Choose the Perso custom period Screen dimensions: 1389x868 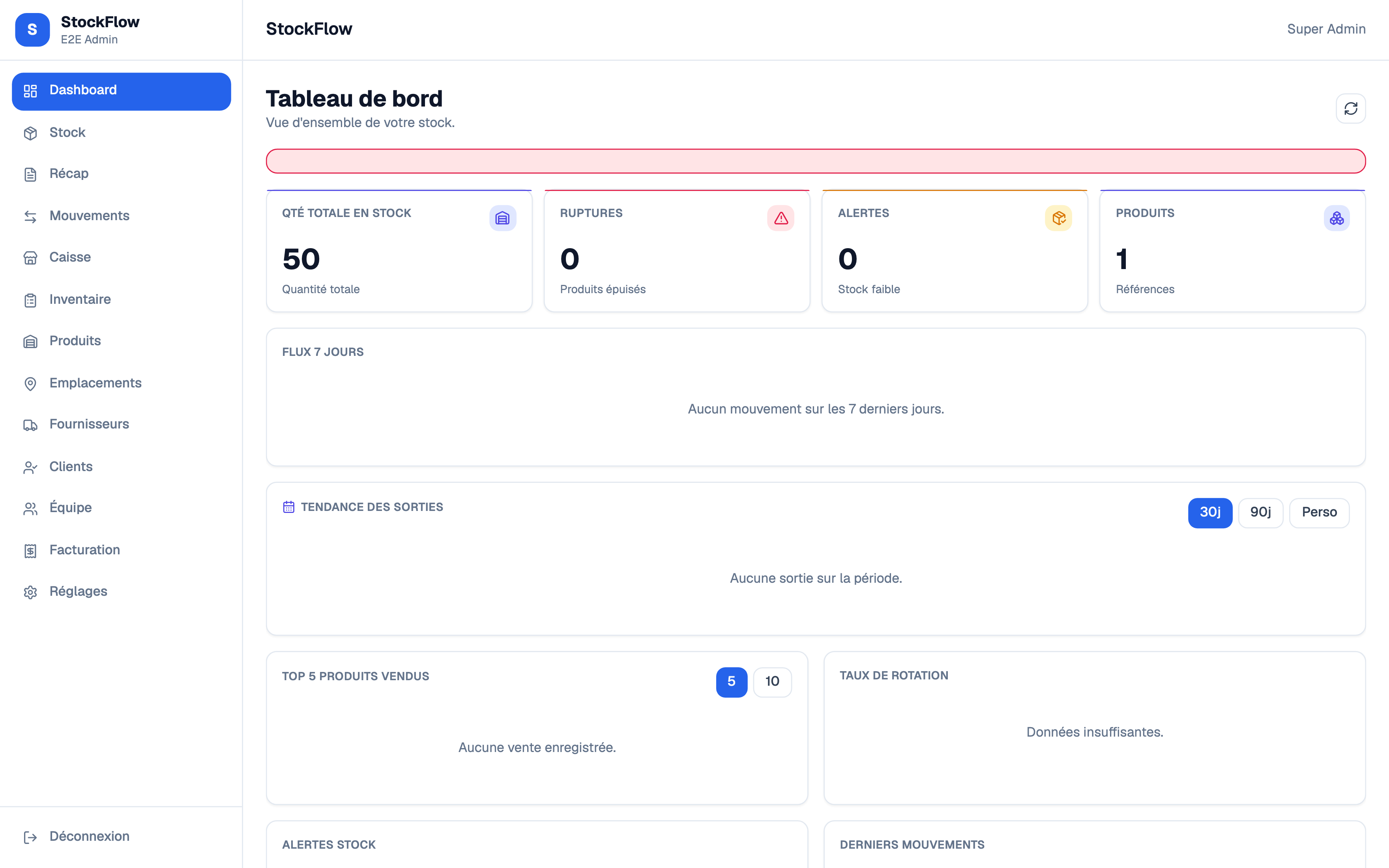pos(1319,513)
